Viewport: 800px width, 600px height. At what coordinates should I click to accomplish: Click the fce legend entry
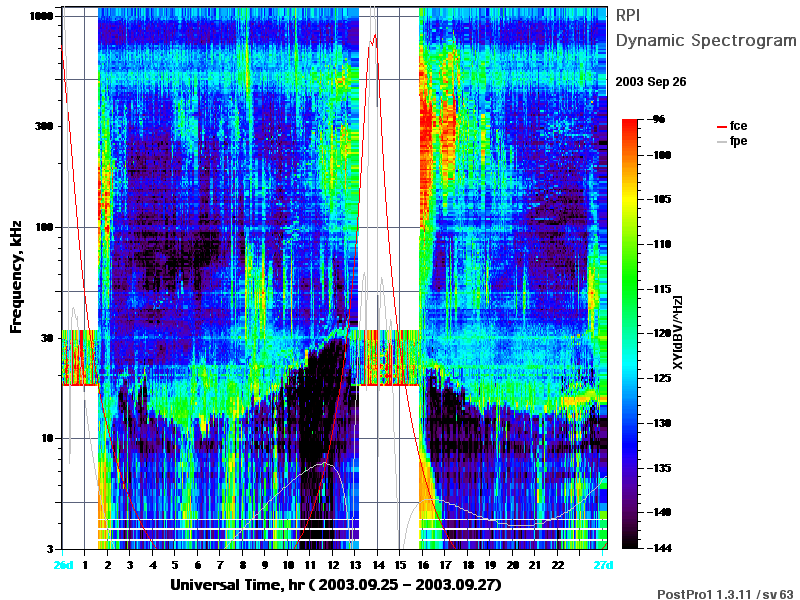732,126
